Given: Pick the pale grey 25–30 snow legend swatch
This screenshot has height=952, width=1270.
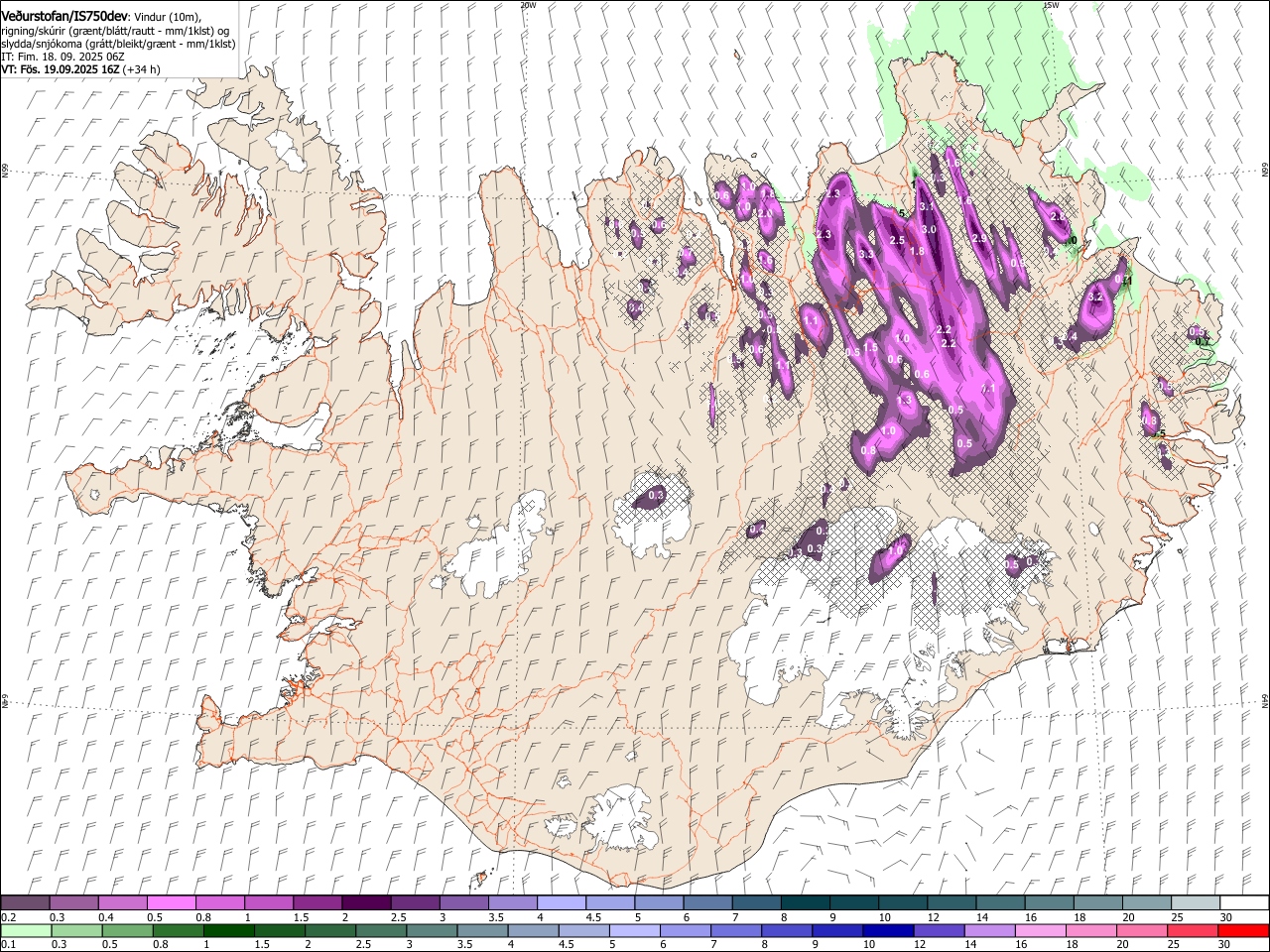Looking at the screenshot, I should pyautogui.click(x=1194, y=903).
